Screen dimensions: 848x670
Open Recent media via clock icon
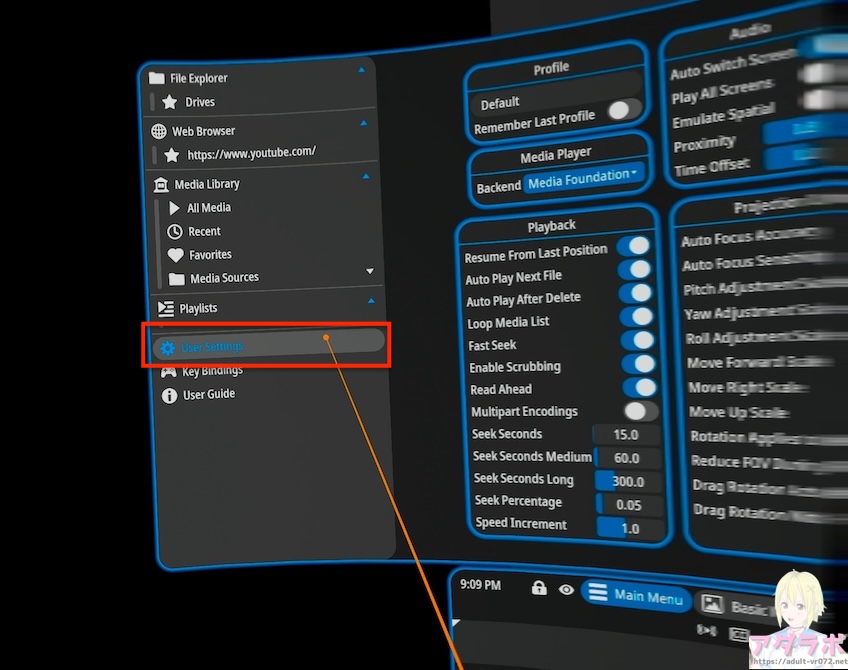coord(175,231)
